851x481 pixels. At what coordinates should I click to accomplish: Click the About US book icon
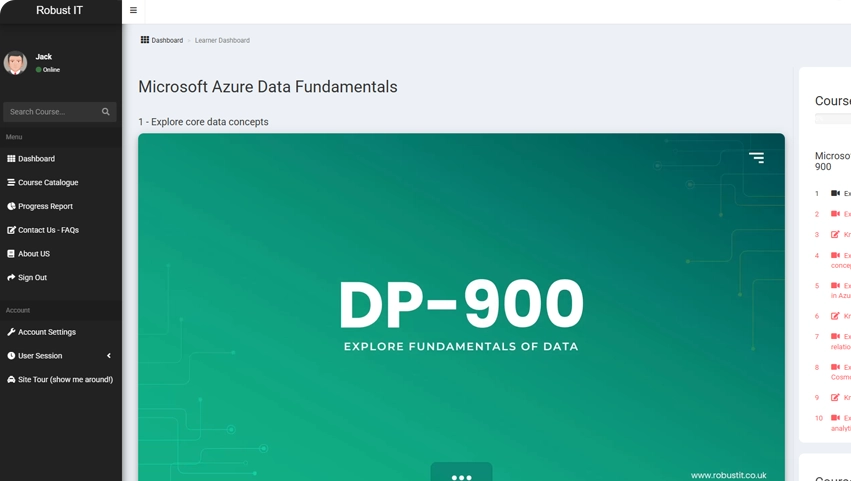pos(11,254)
